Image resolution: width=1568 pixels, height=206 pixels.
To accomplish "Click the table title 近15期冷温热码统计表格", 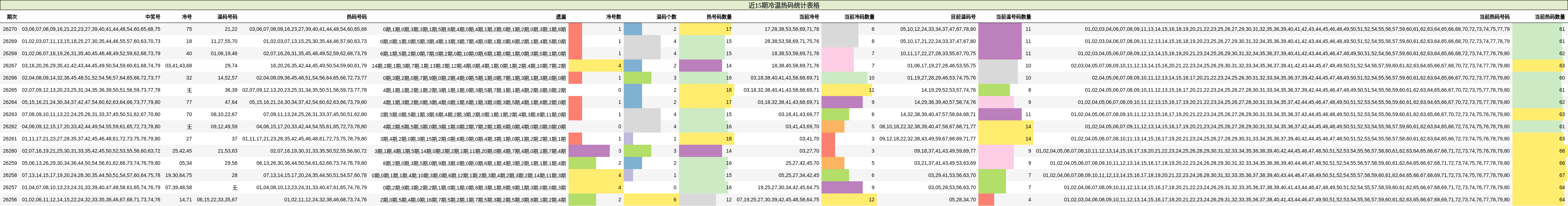I will pyautogui.click(x=784, y=5).
